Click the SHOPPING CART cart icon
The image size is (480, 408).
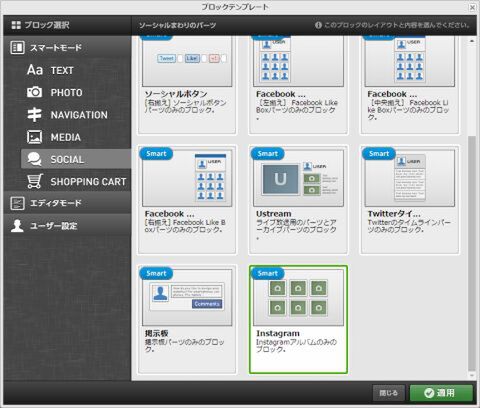(35, 181)
